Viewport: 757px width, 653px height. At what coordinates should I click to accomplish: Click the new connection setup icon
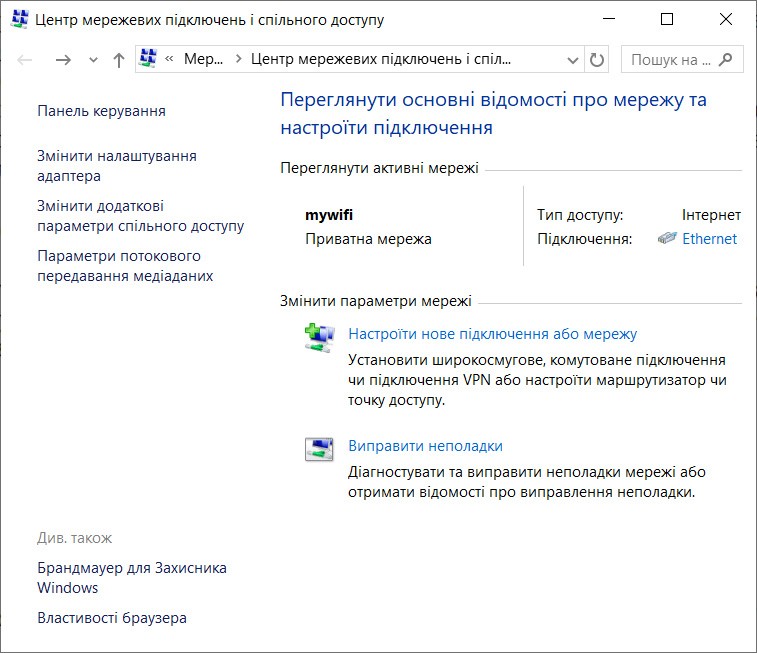(319, 339)
